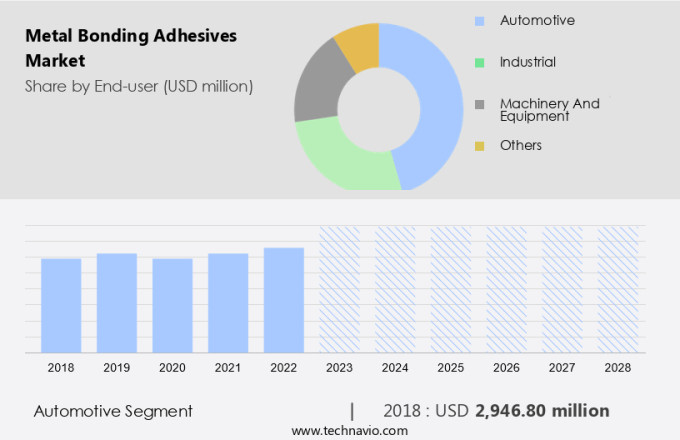
Task: Select the hatched 2023 forecast bar
Action: click(339, 290)
